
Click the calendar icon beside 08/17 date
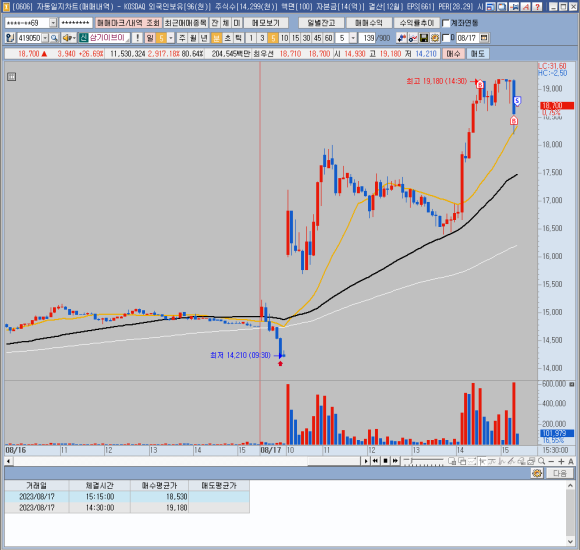click(484, 38)
